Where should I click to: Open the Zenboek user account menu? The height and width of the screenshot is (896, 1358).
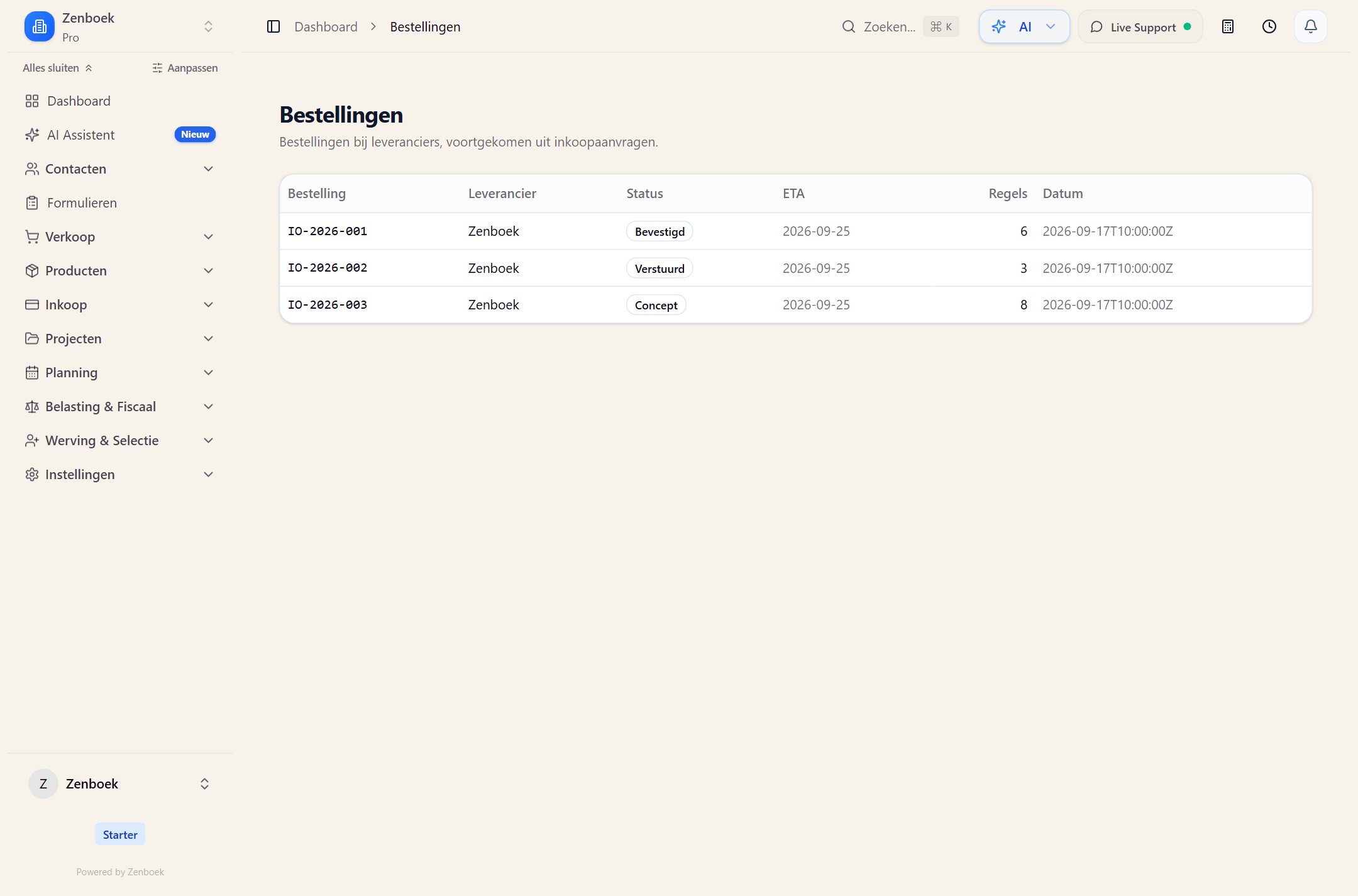[x=120, y=783]
